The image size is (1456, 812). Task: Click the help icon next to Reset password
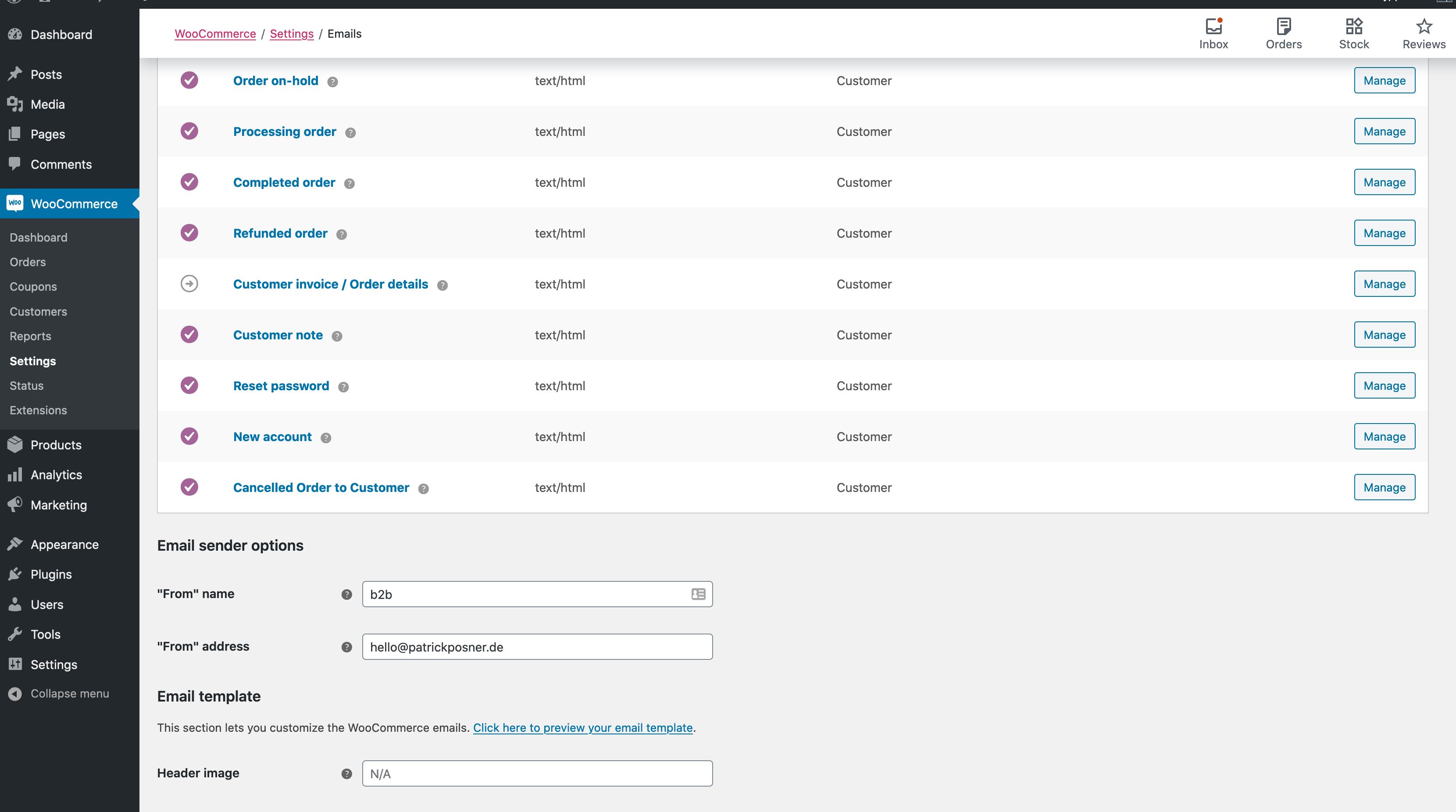point(343,387)
